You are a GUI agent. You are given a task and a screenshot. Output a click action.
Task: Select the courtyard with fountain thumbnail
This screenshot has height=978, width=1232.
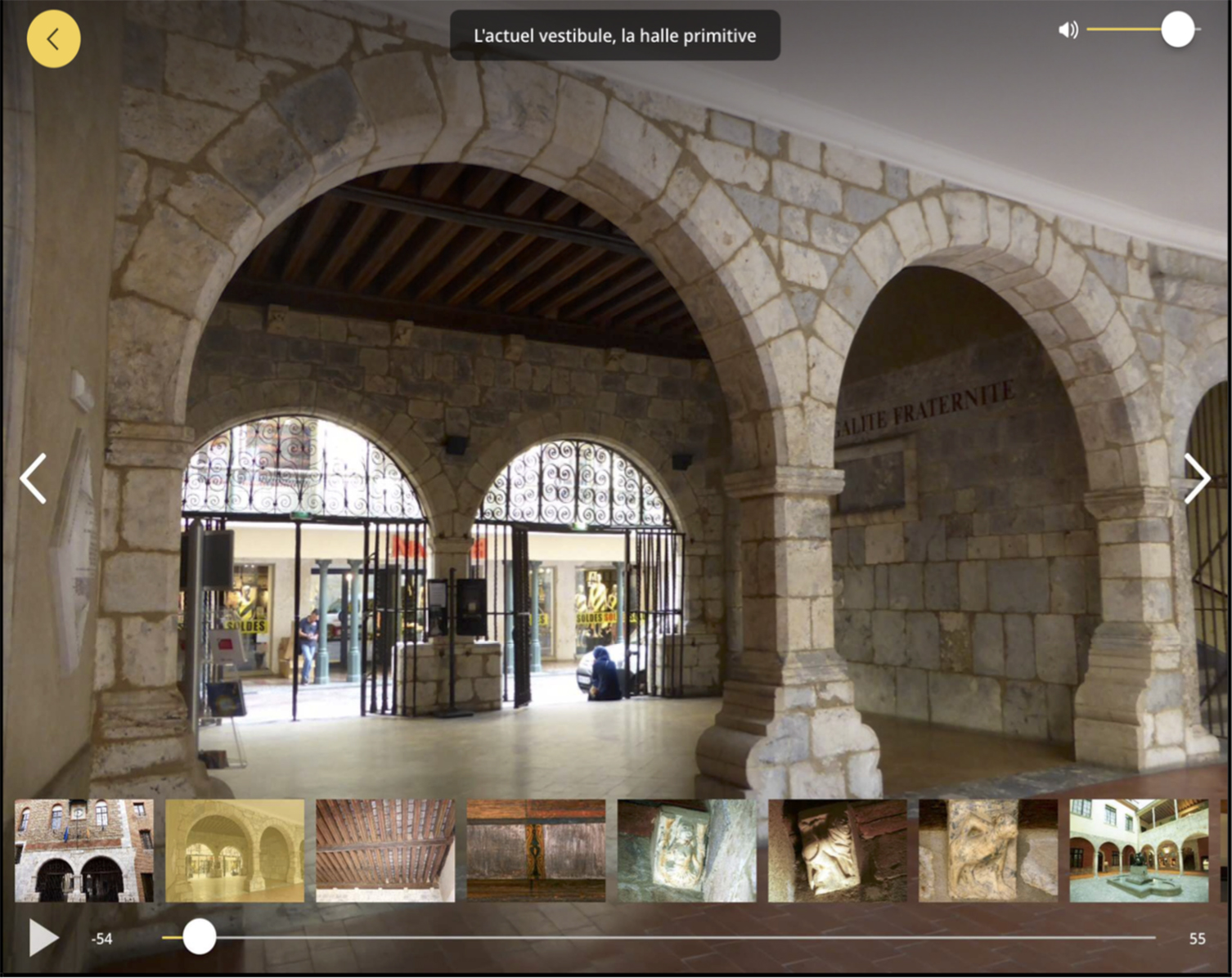tap(1139, 850)
